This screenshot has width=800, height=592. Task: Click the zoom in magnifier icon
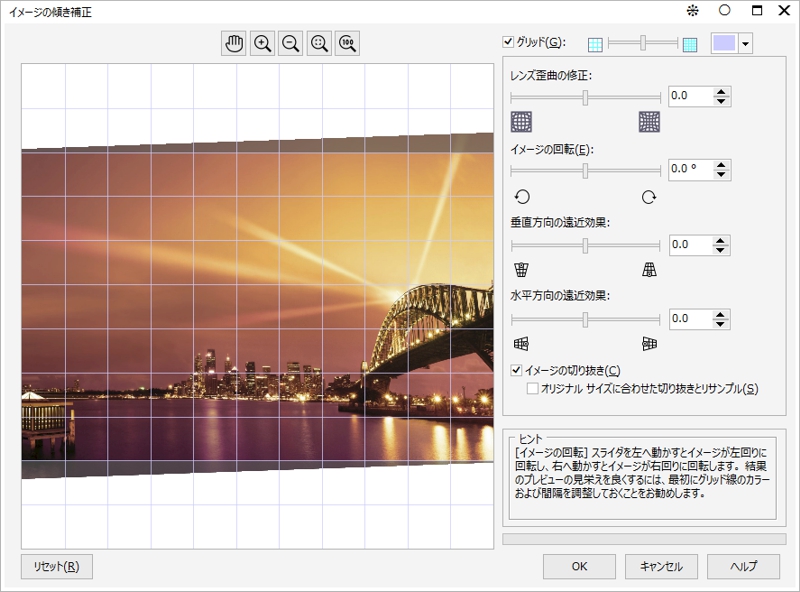click(x=263, y=44)
